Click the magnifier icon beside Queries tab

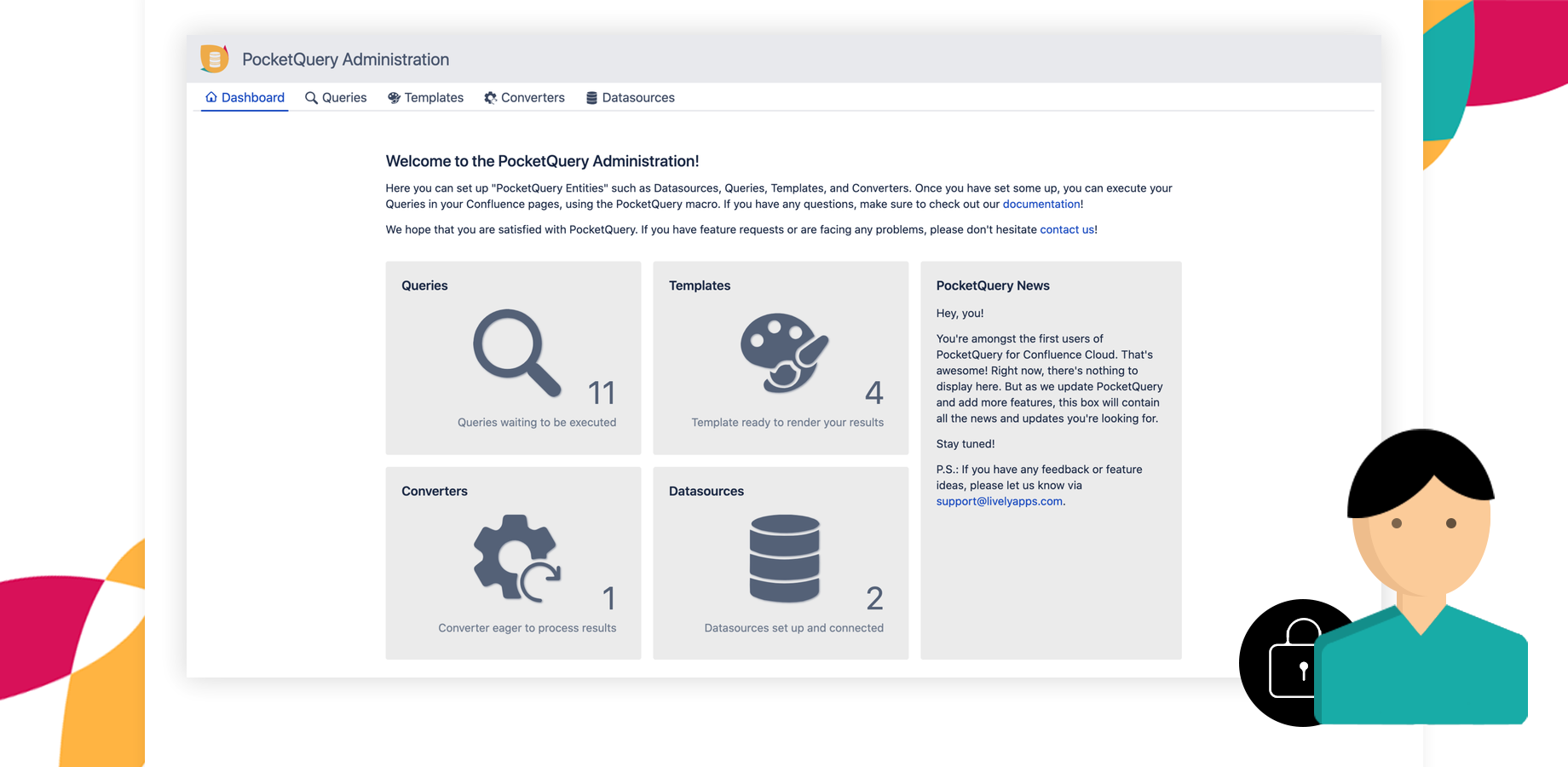pyautogui.click(x=311, y=98)
